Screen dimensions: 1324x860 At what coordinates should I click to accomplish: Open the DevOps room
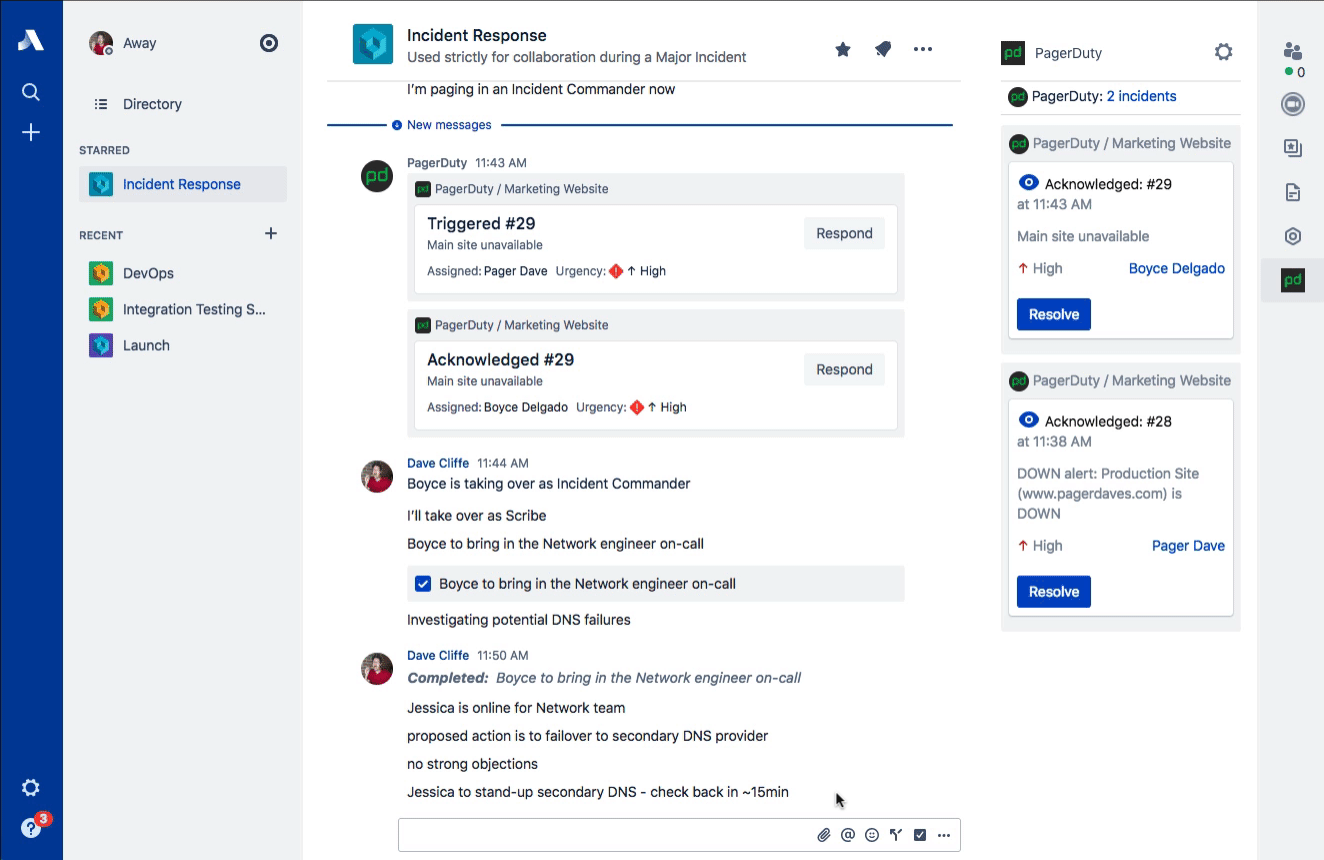tap(183, 273)
